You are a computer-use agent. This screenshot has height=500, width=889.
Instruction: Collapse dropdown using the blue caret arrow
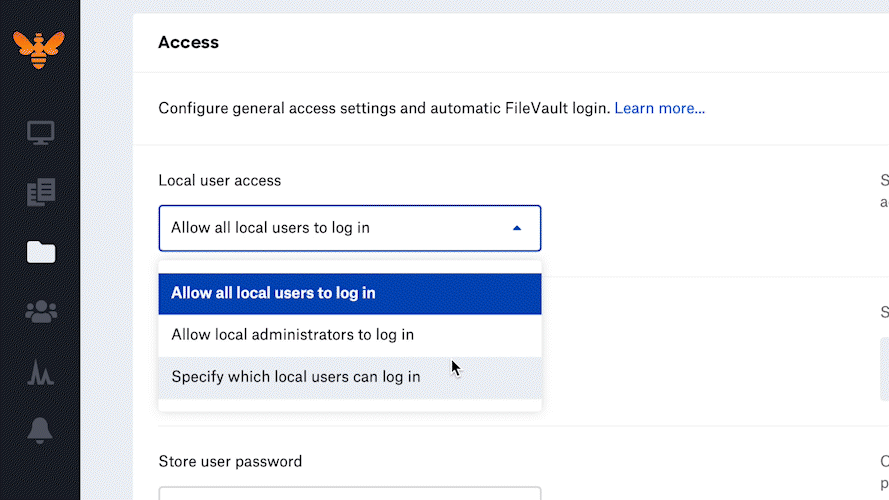(517, 228)
